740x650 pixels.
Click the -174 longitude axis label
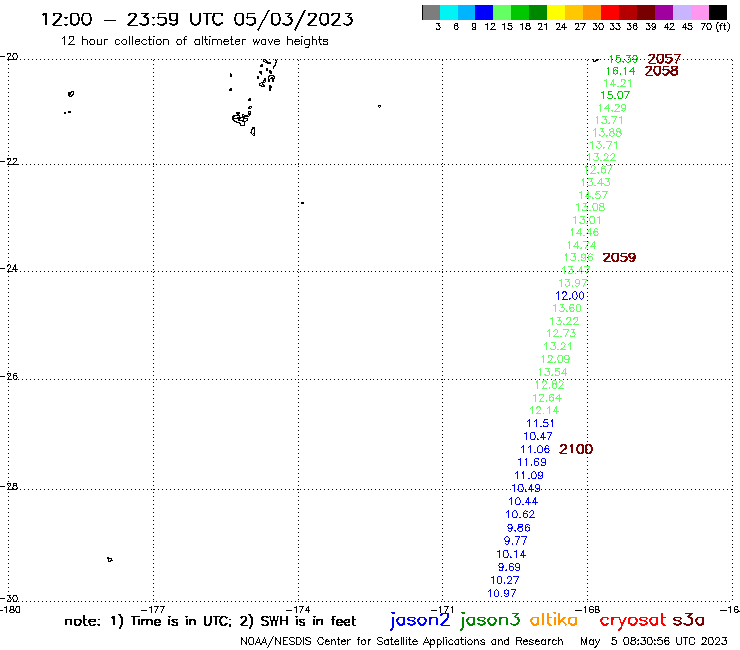point(298,609)
